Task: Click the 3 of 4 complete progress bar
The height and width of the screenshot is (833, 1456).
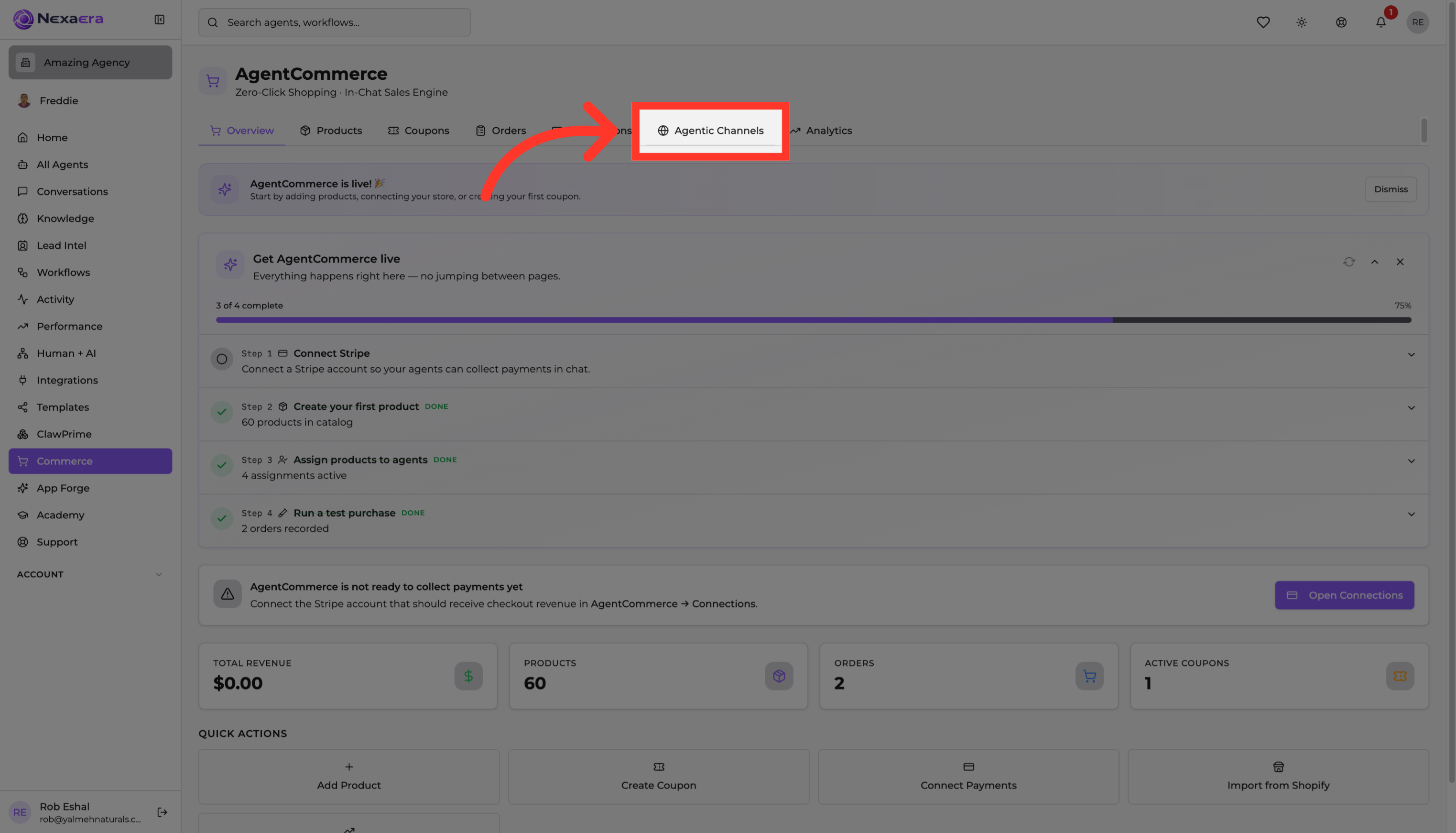Action: point(813,320)
